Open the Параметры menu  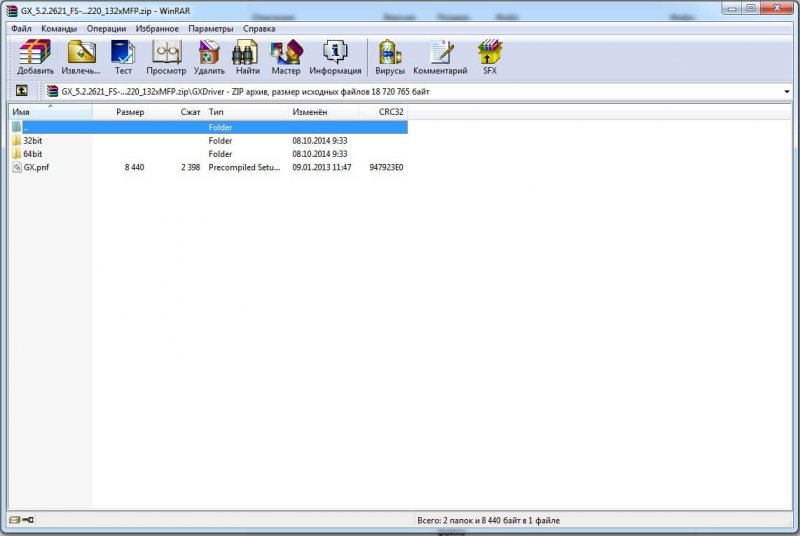tap(211, 29)
